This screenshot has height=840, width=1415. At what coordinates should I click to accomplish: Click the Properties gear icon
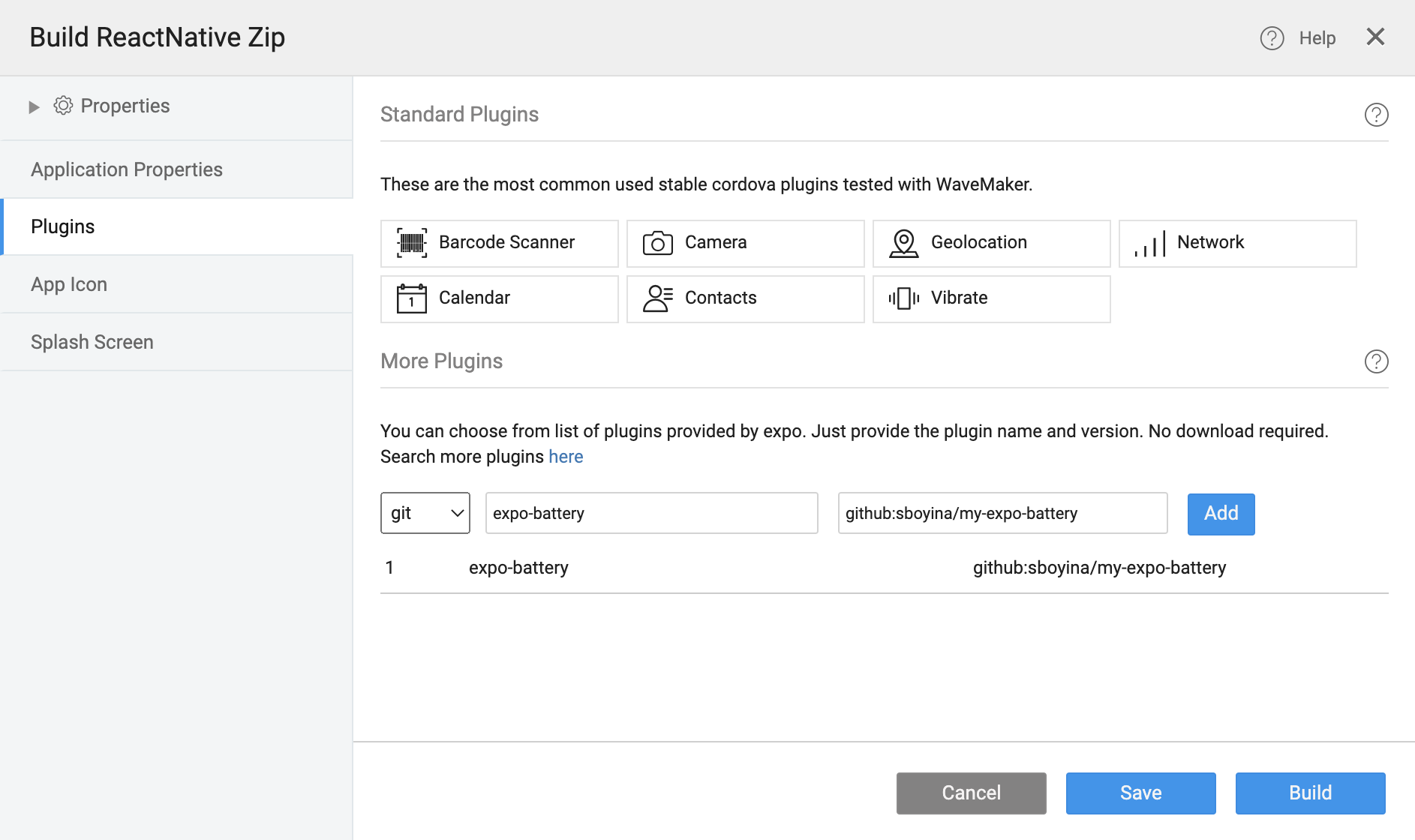pyautogui.click(x=63, y=106)
